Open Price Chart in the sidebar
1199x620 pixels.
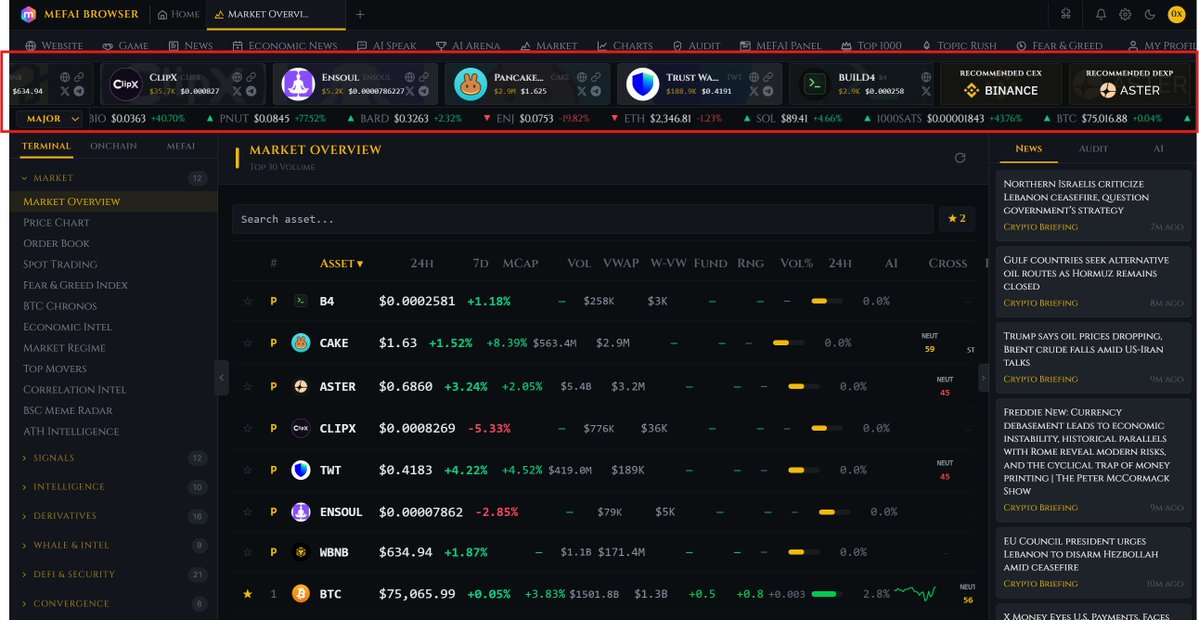[x=56, y=222]
